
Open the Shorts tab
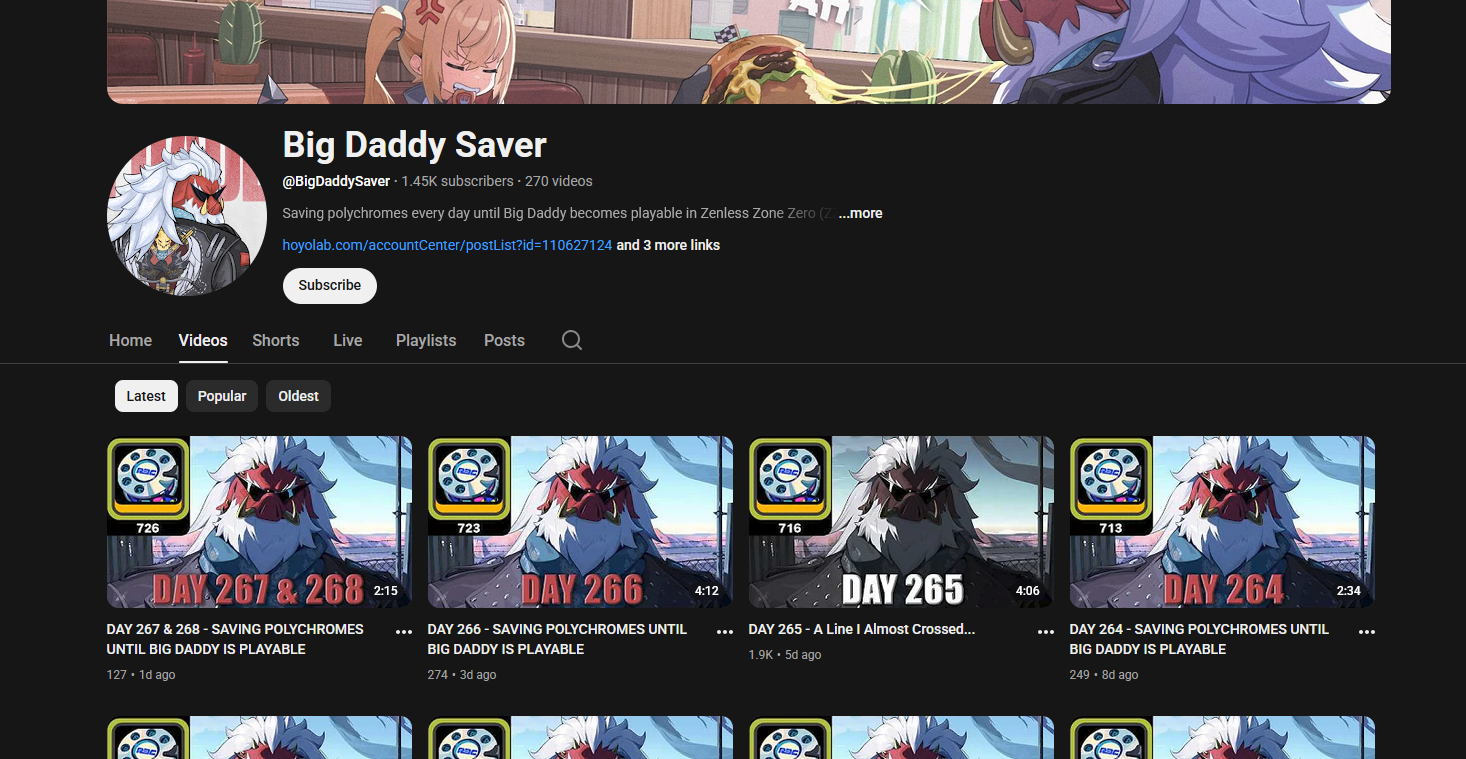click(276, 340)
